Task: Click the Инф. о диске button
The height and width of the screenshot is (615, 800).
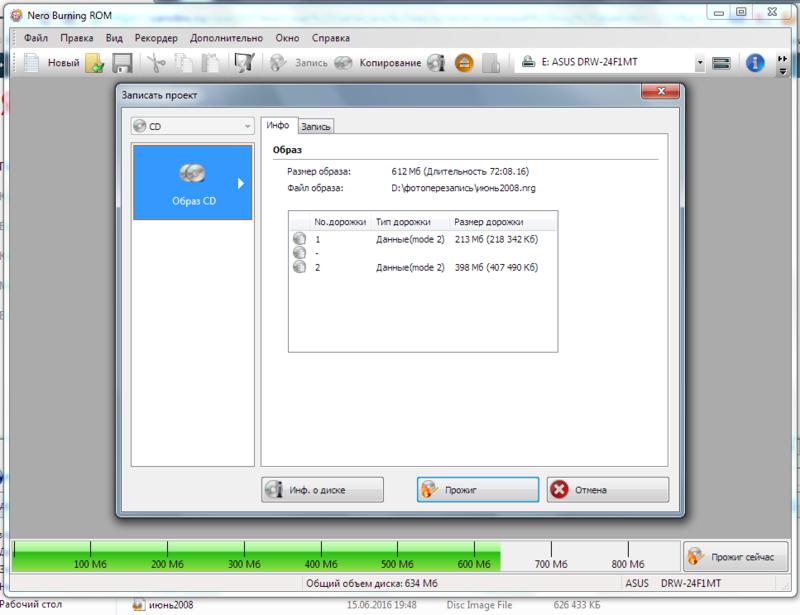Action: pos(322,490)
